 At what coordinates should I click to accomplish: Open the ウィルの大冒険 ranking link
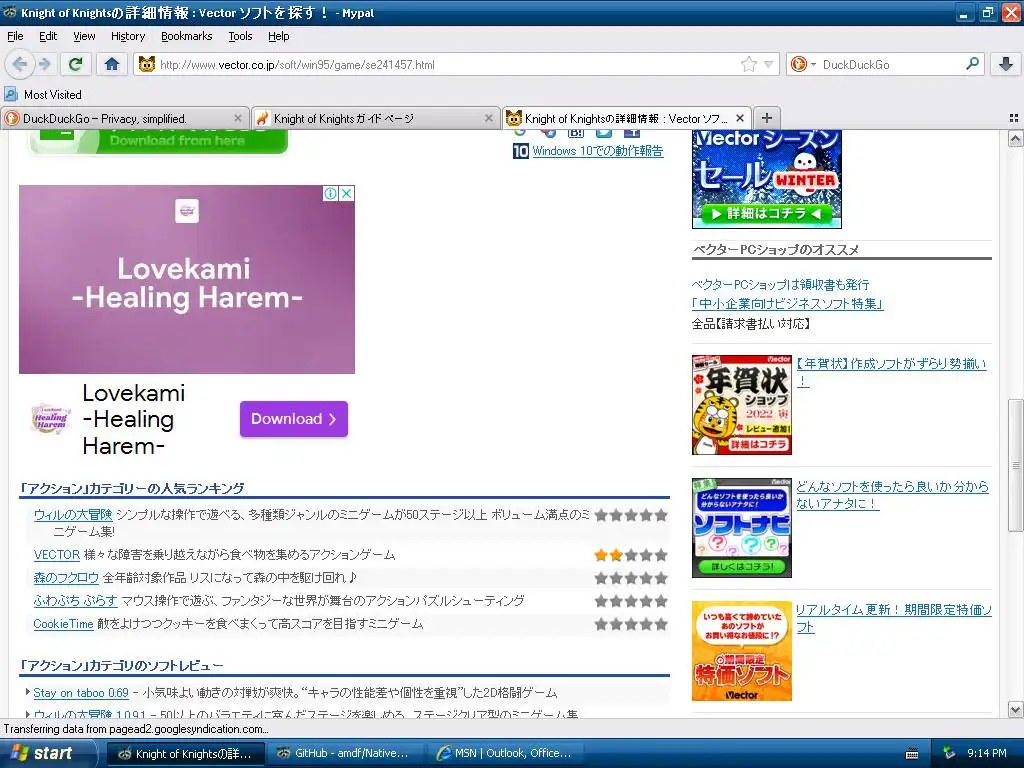click(73, 515)
